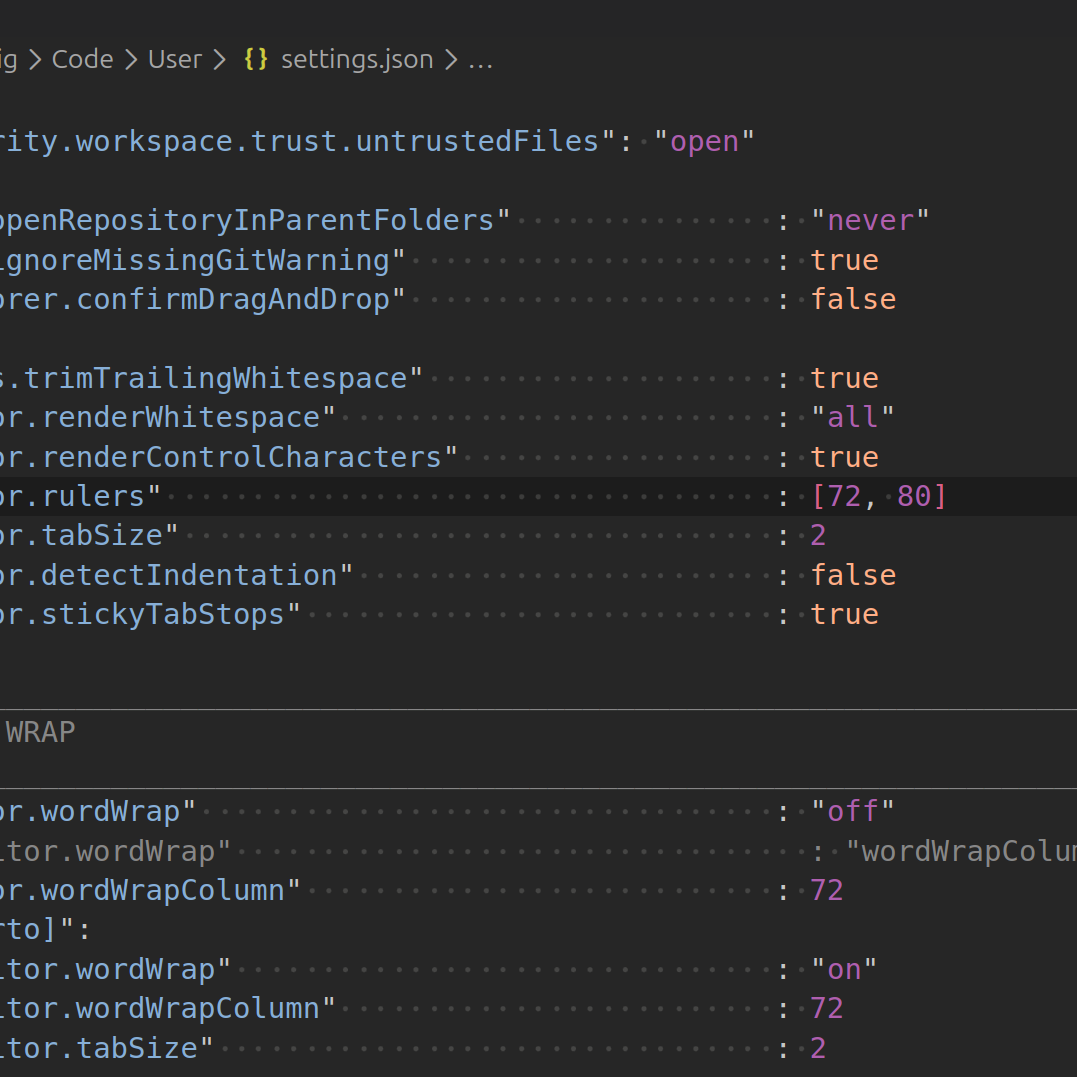Click true value of renderControlCharacters

(844, 457)
